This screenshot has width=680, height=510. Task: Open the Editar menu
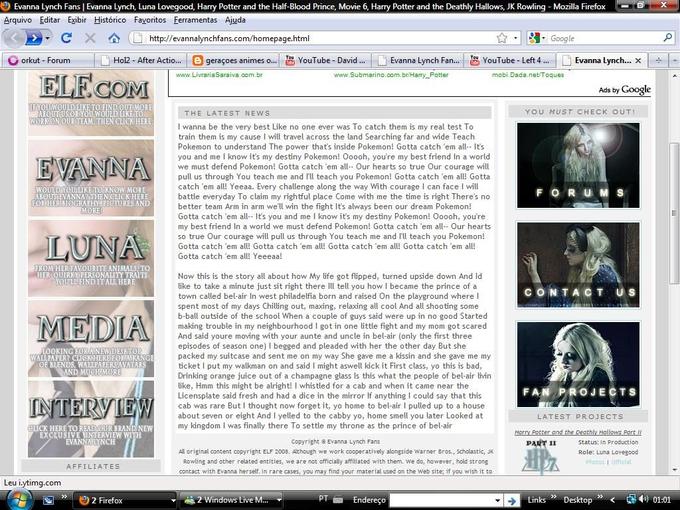pos(50,20)
